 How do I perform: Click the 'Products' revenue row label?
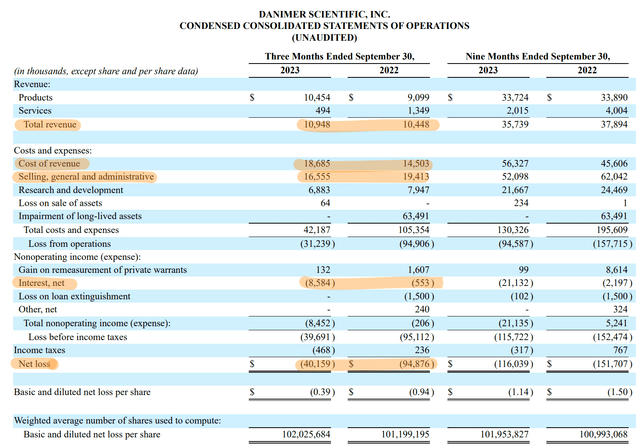tap(36, 98)
